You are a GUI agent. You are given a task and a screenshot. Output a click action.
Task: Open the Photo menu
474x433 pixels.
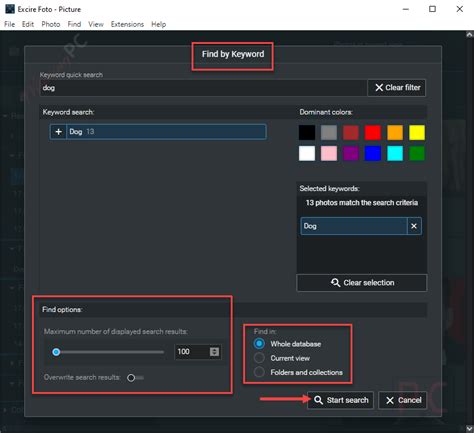51,24
